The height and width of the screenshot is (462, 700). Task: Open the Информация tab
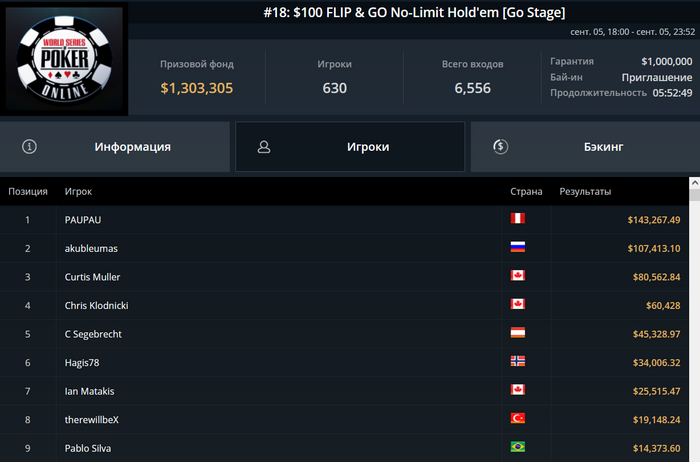coord(115,147)
